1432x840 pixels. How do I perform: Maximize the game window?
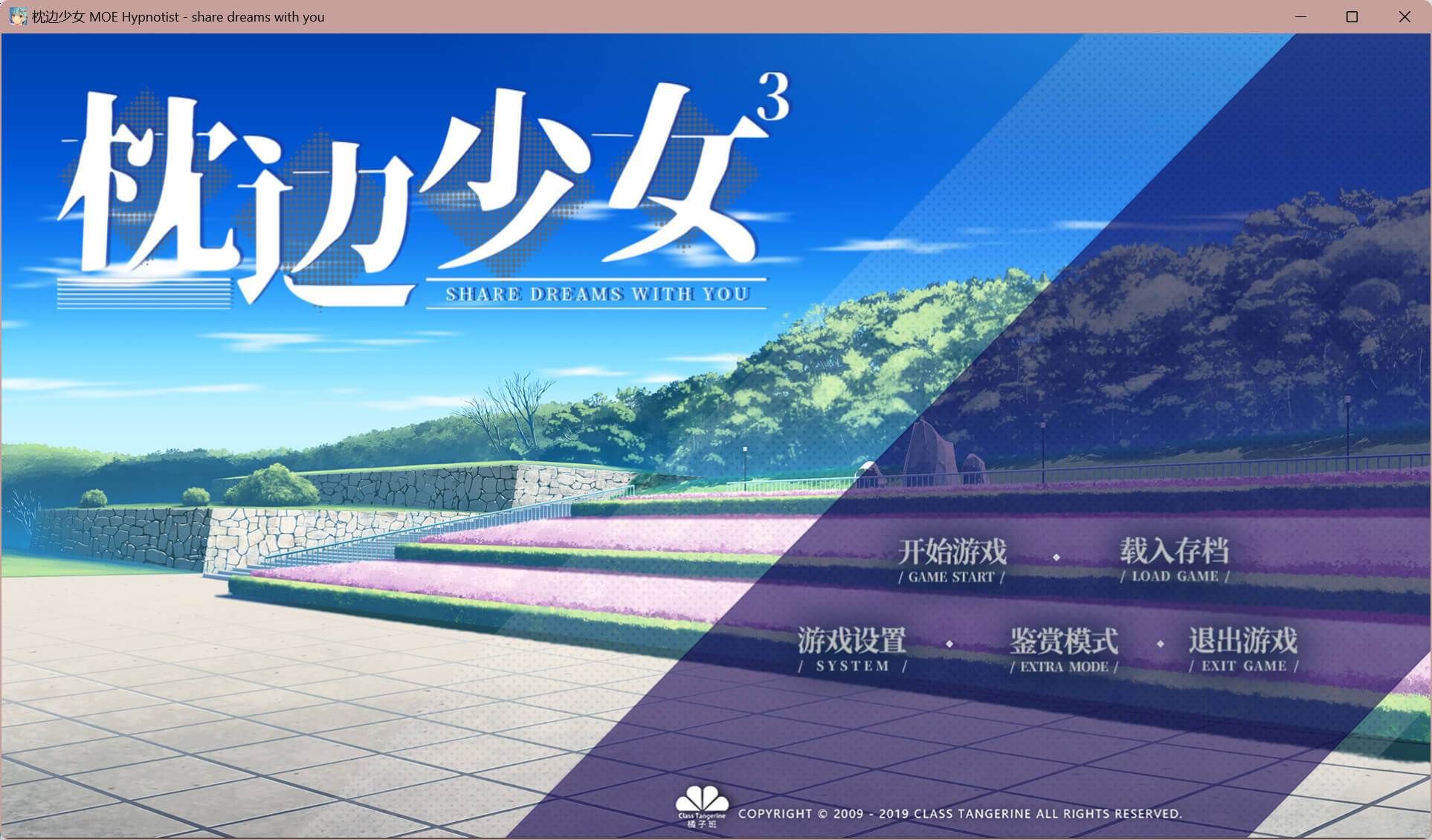pos(1352,16)
